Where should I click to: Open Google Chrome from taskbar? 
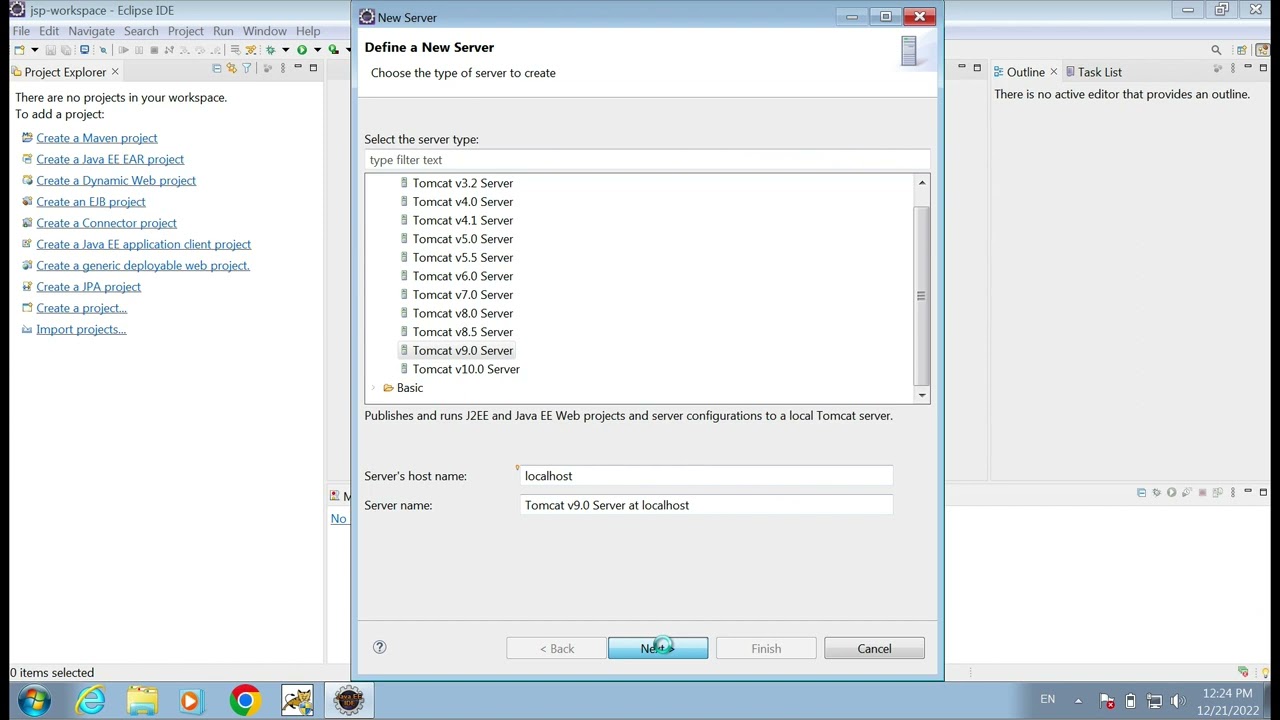point(245,700)
